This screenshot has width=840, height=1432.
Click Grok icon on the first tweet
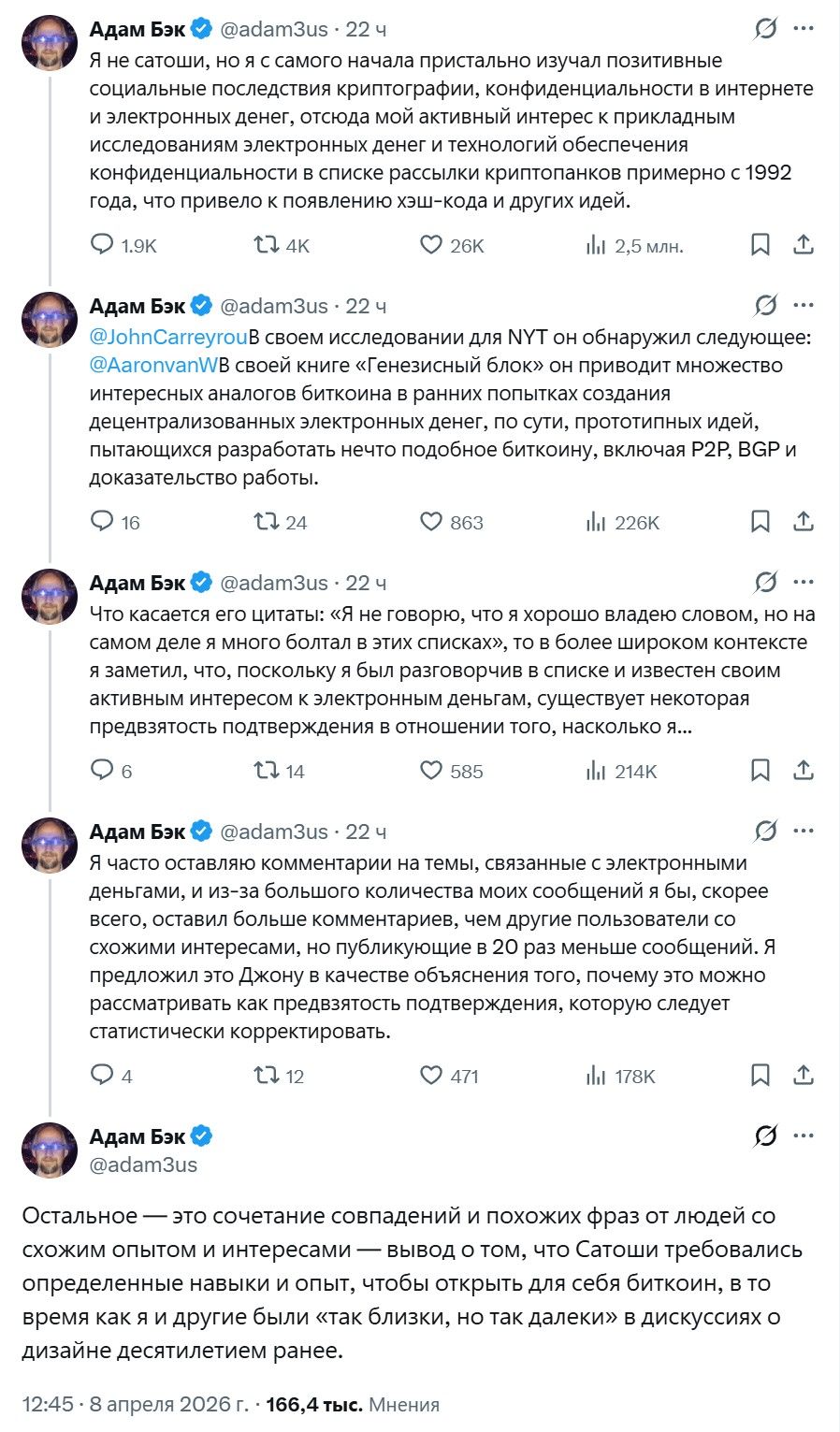pos(766,29)
